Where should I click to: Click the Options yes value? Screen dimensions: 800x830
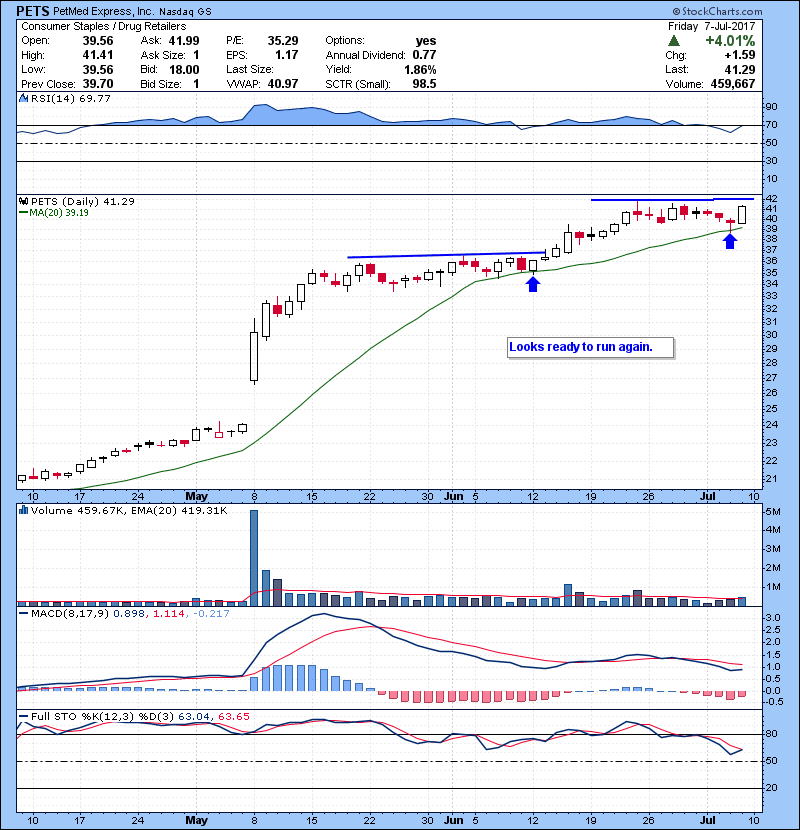tap(426, 41)
